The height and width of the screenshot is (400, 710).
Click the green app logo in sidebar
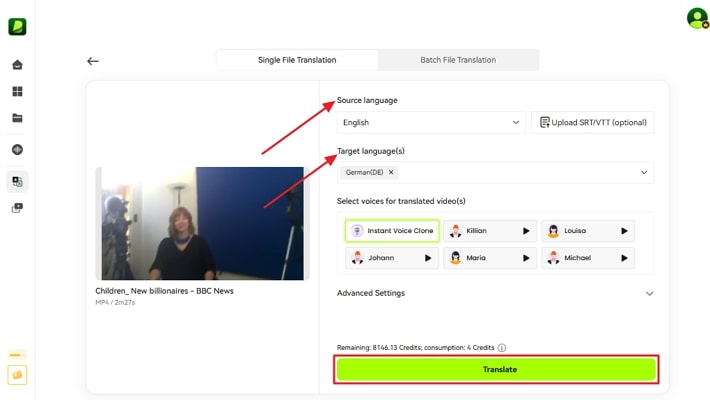click(x=17, y=27)
